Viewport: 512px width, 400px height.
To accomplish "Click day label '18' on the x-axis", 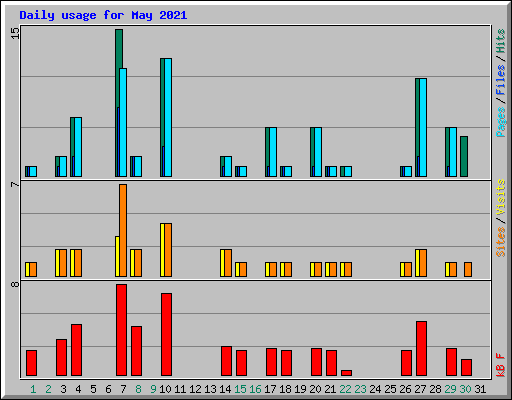I will [x=285, y=389].
